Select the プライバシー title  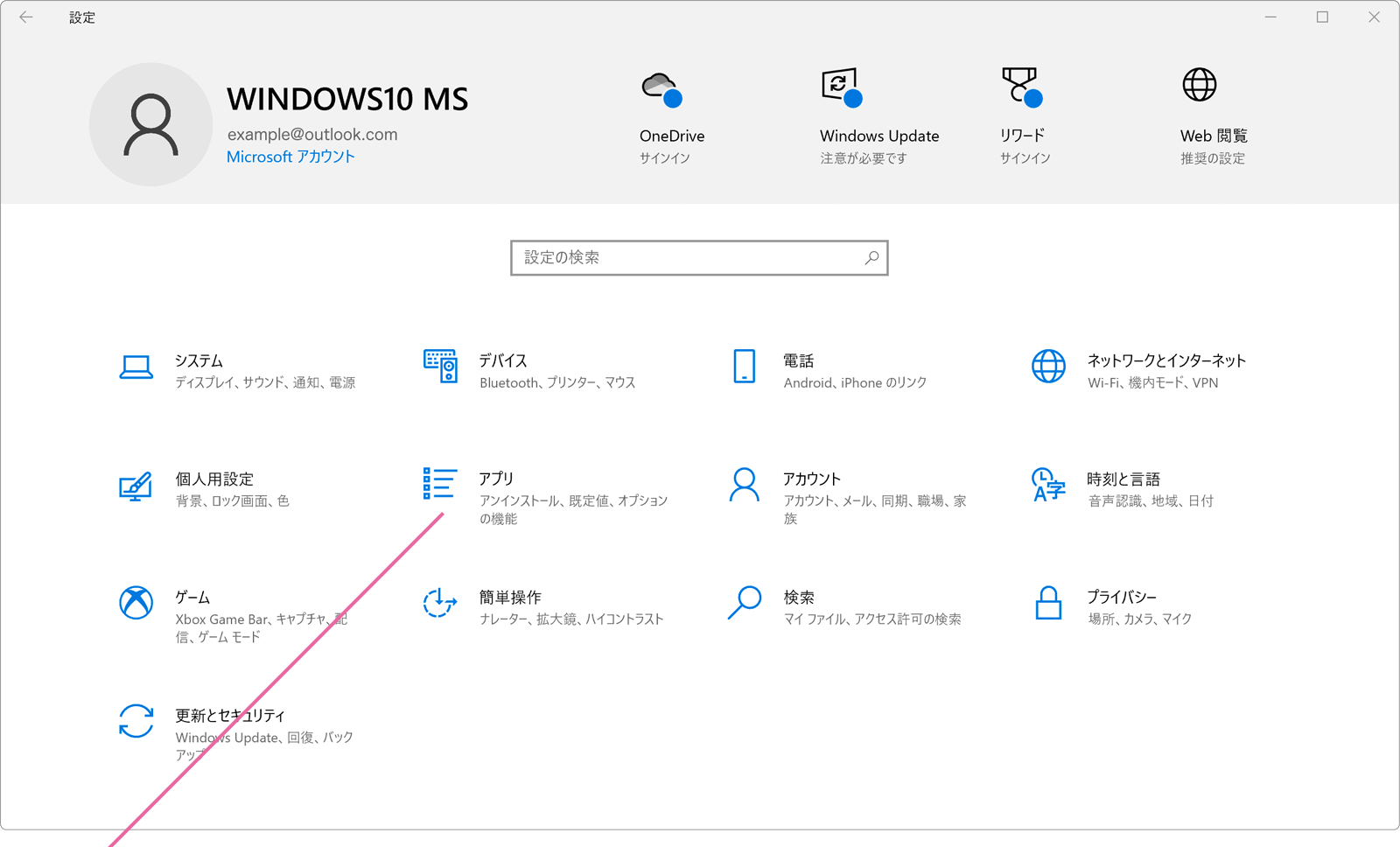coord(1122,597)
